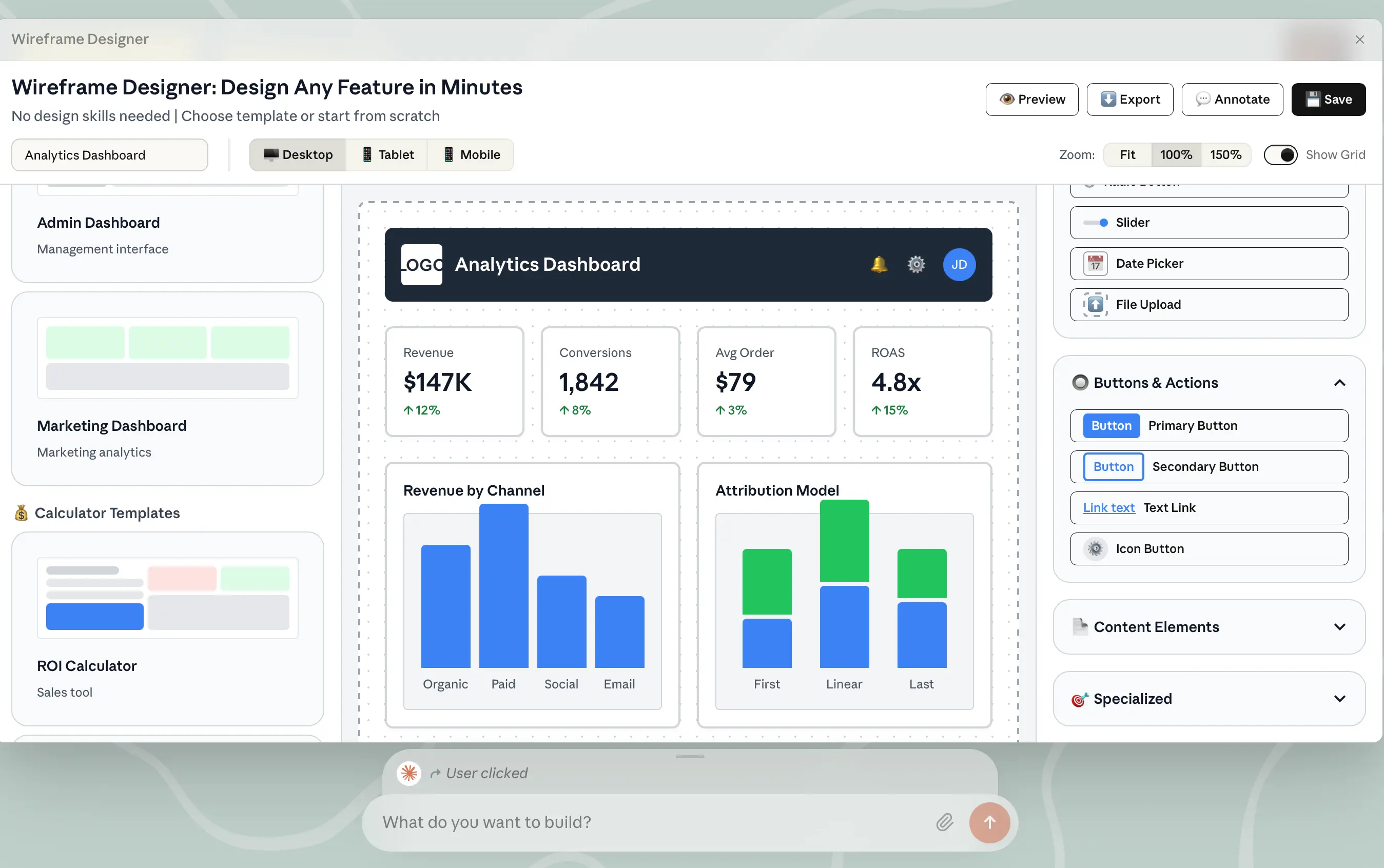Select Fit zoom option
This screenshot has height=868, width=1384.
click(1127, 155)
